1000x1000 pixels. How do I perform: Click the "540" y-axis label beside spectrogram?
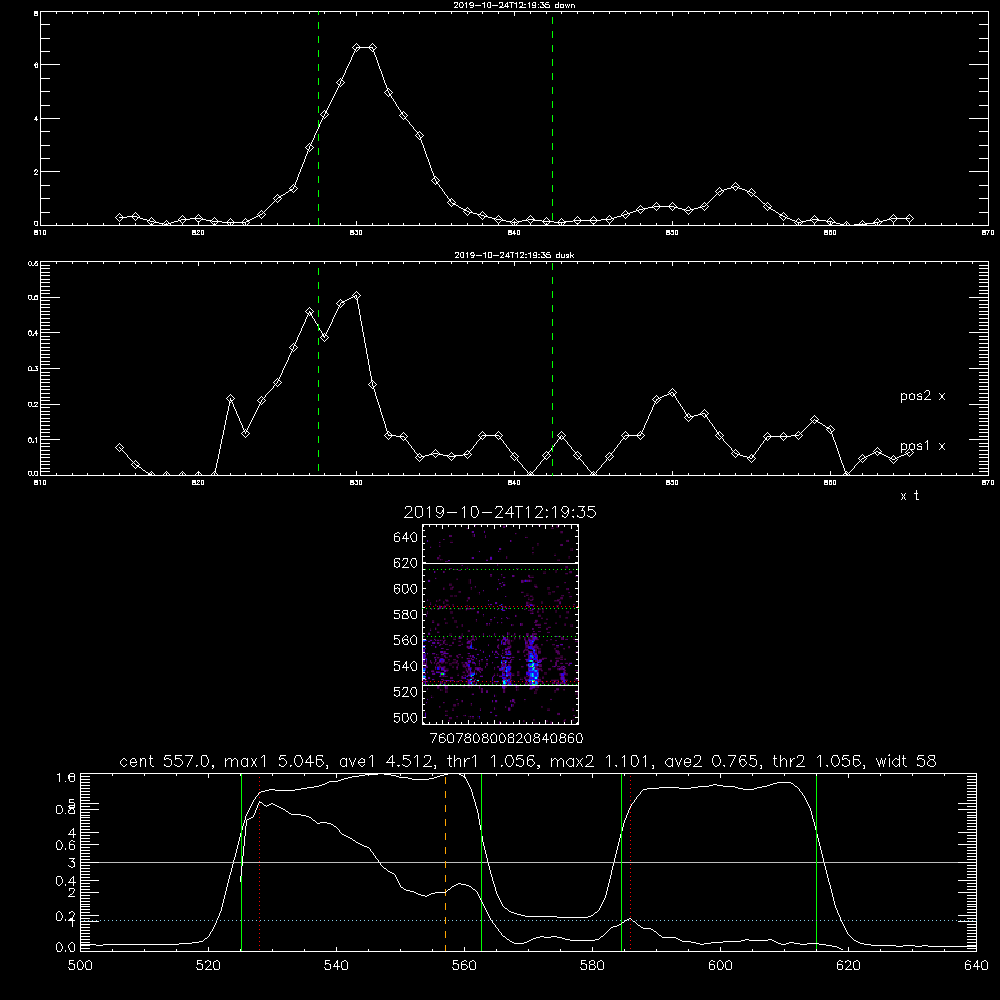point(405,666)
